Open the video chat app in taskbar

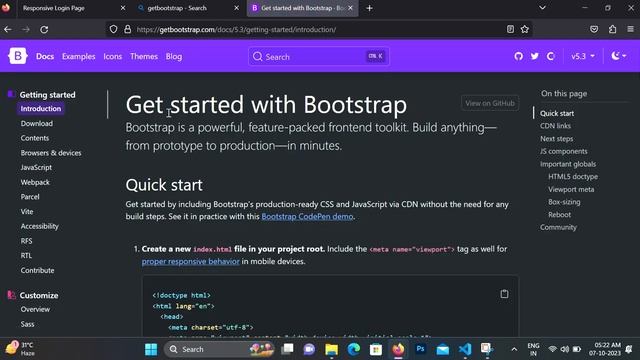coord(309,349)
